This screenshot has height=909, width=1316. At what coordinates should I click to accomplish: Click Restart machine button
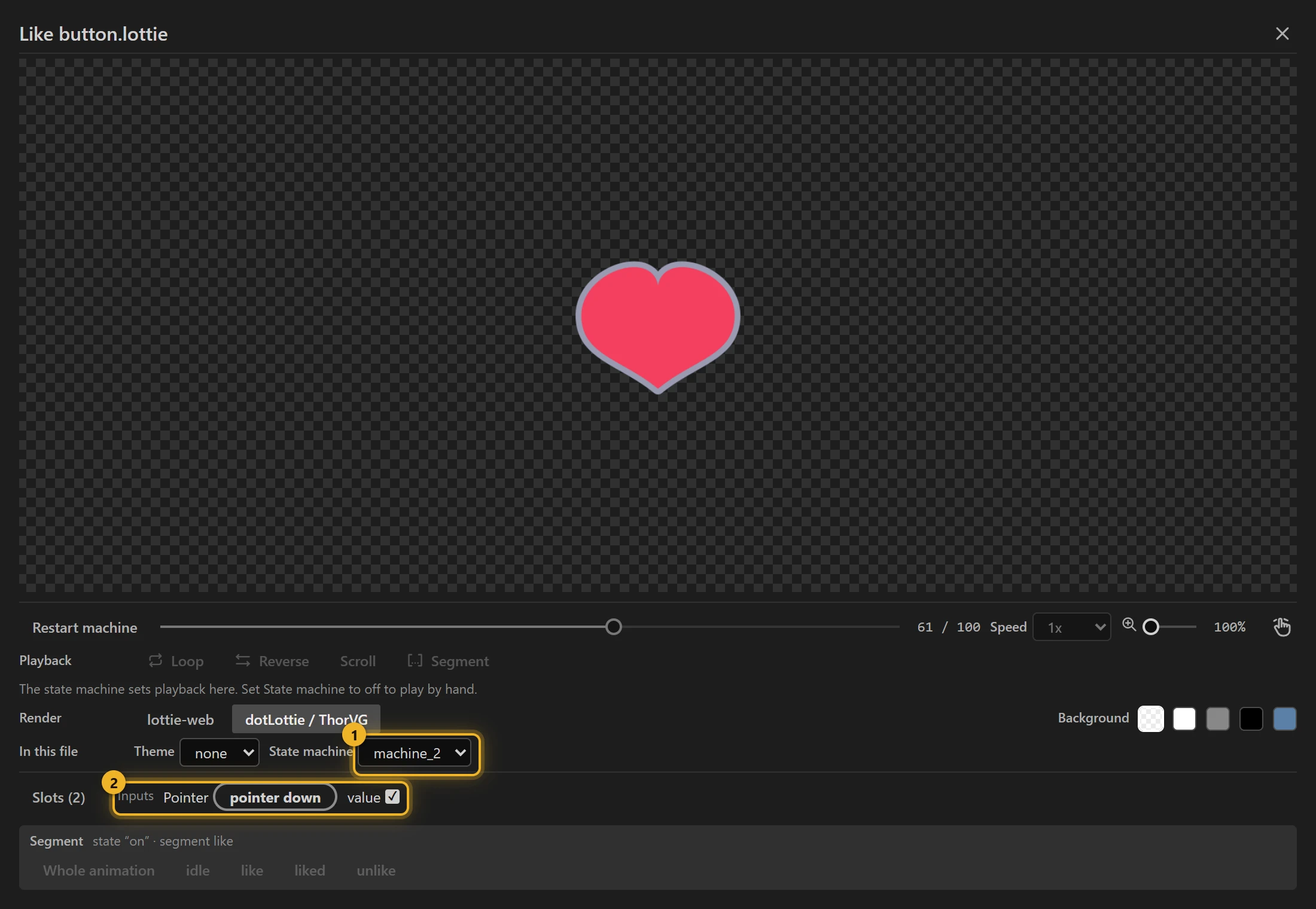coord(85,627)
